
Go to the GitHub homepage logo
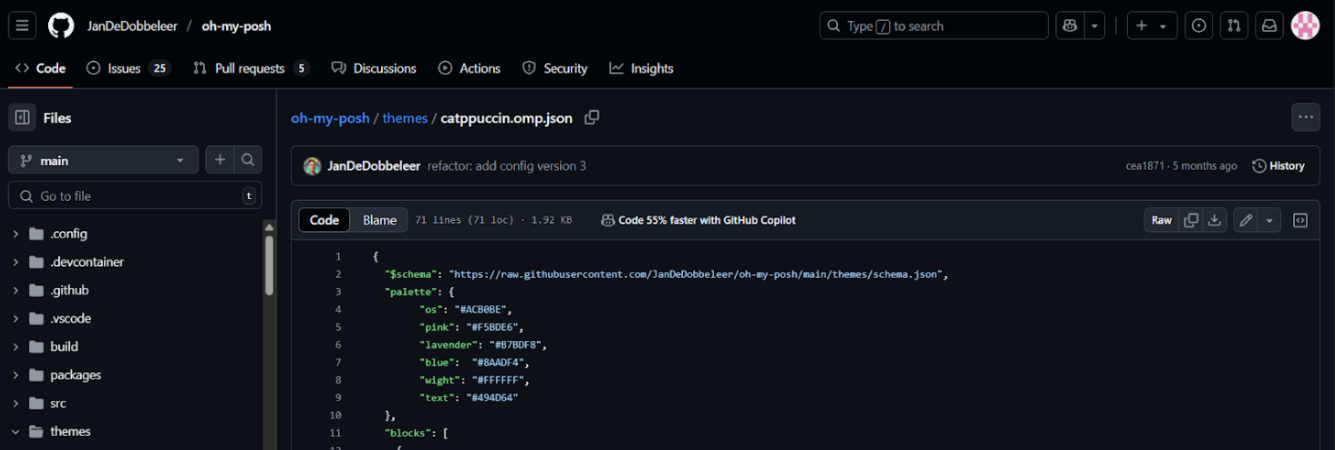[61, 26]
